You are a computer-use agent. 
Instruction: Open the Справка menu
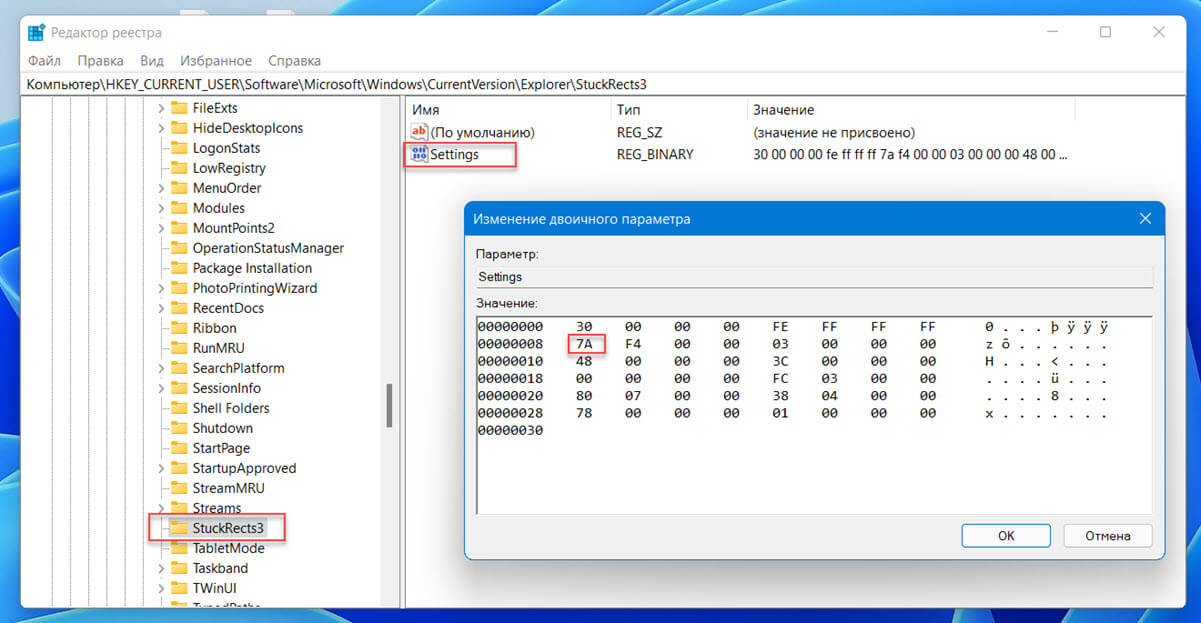click(295, 61)
